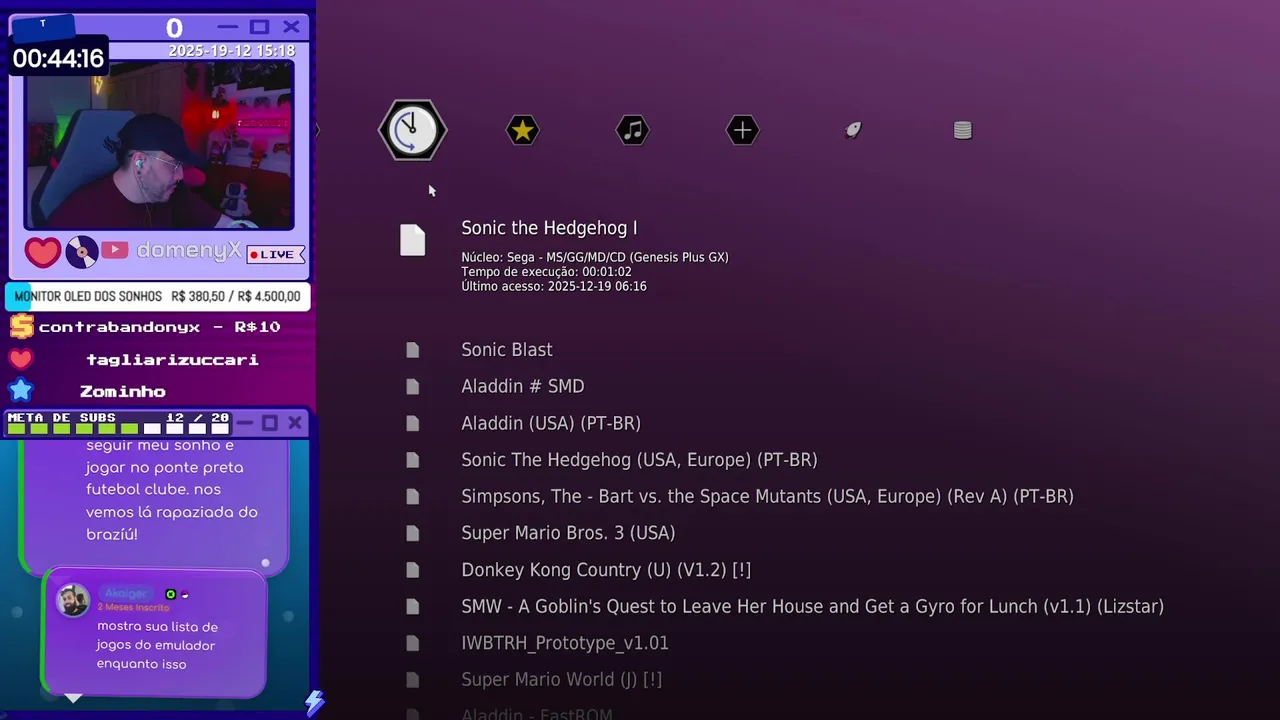Click the YouTube icon beside domenyX
This screenshot has height=720, width=1280.
click(114, 250)
